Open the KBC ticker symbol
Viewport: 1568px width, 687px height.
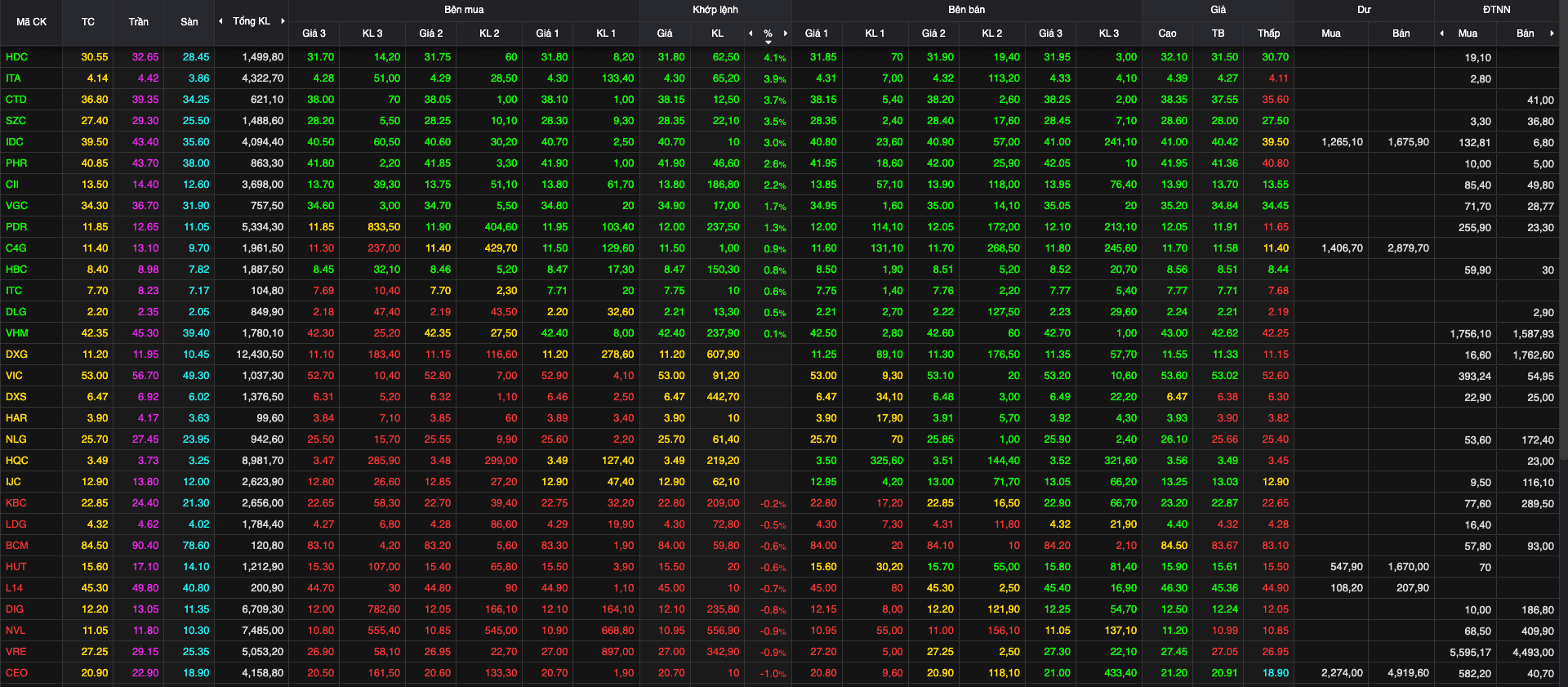coord(16,503)
